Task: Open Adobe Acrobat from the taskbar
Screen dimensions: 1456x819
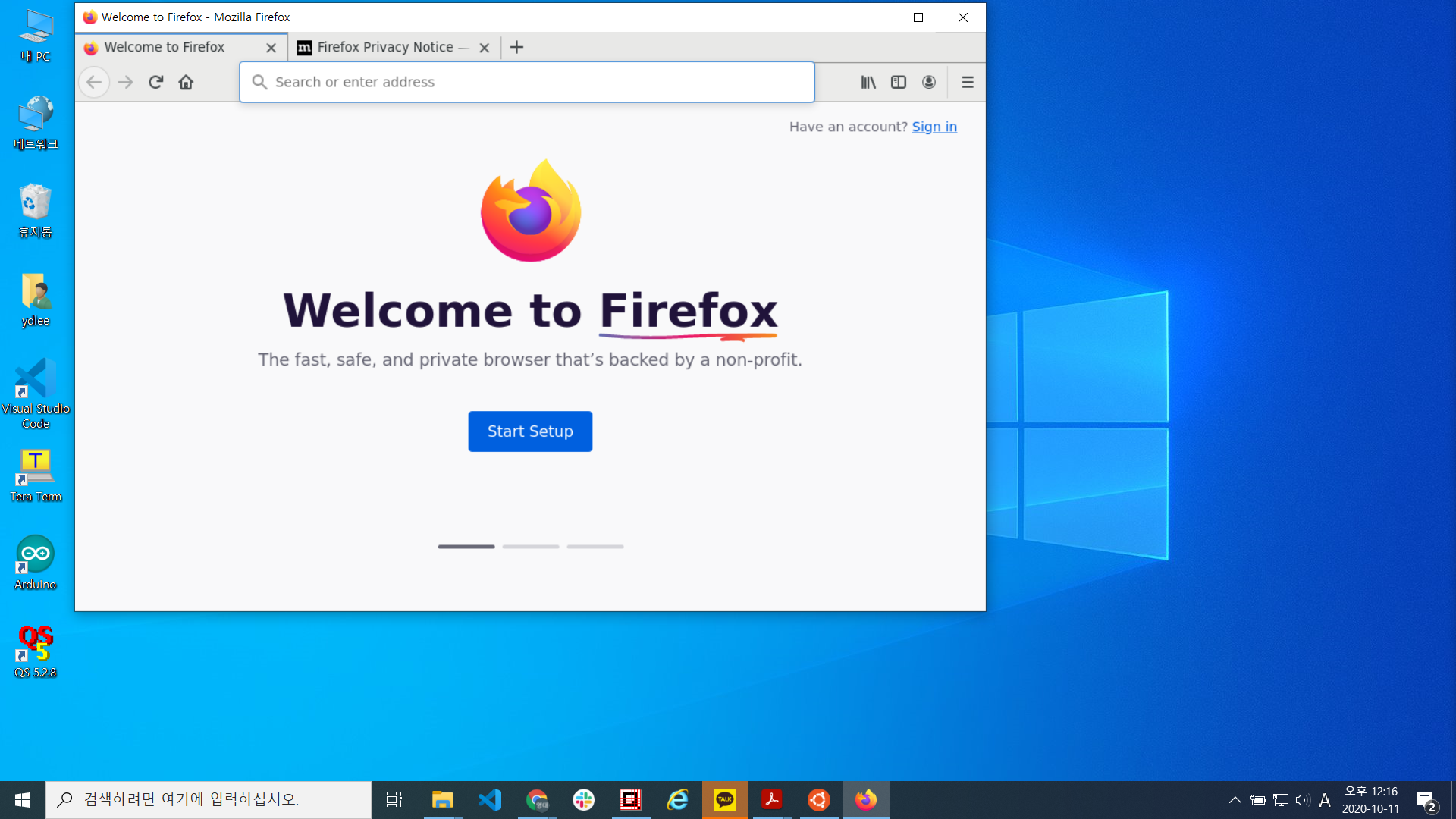Action: (771, 799)
